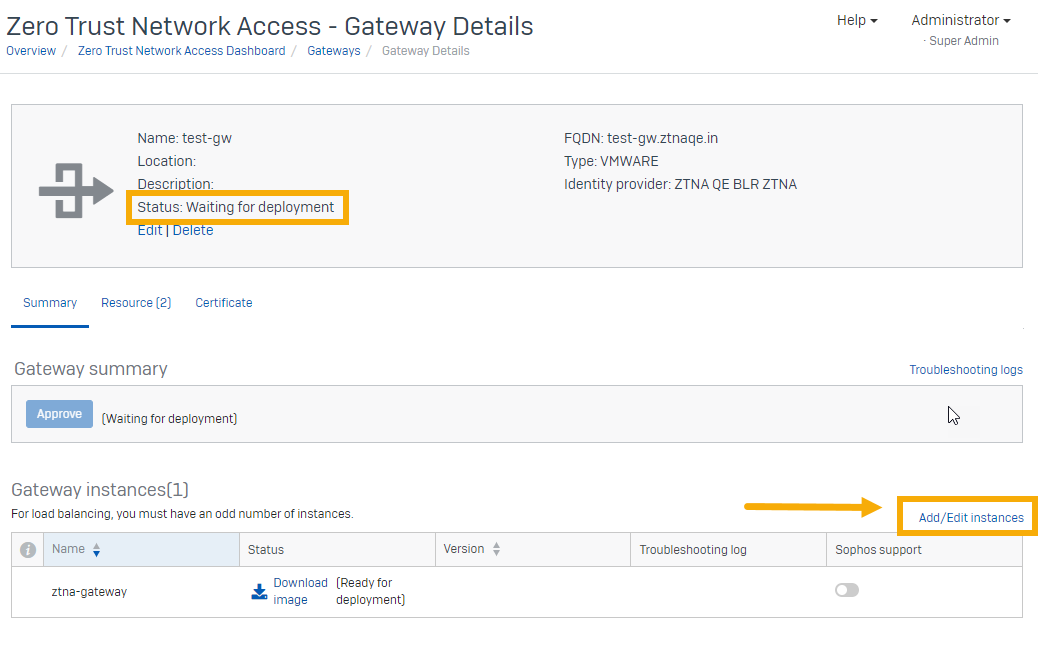Click the Gateway Details breadcrumb text
Screen dimensions: 1054x653
425,51
